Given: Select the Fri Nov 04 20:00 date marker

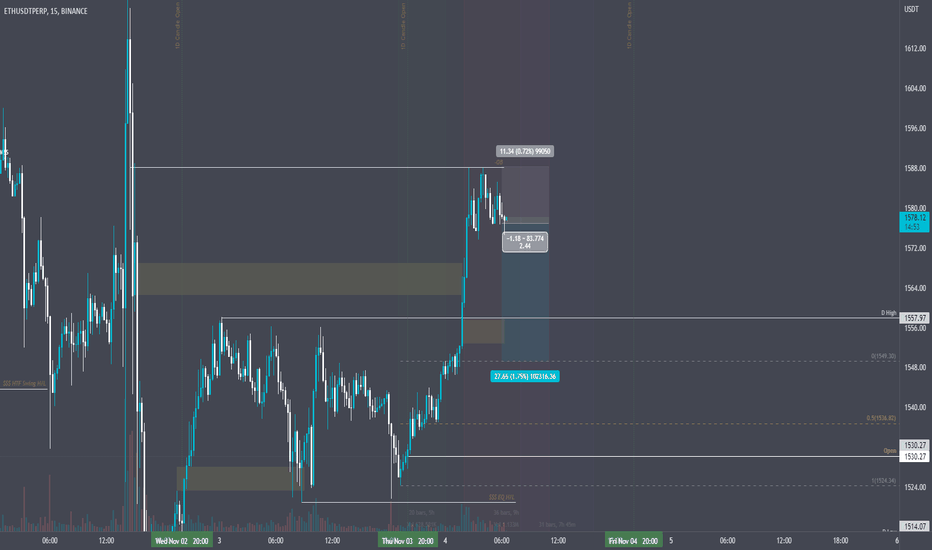Looking at the screenshot, I should (634, 540).
